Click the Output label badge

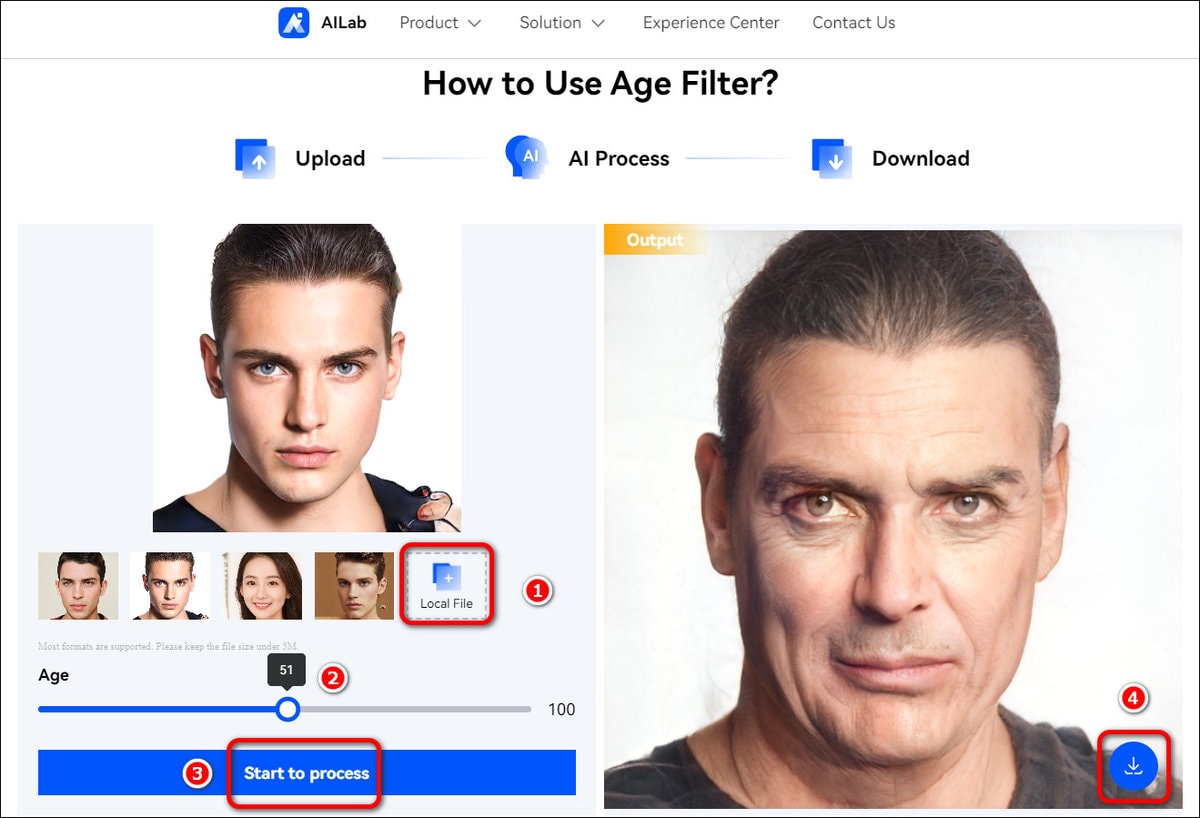tap(655, 240)
